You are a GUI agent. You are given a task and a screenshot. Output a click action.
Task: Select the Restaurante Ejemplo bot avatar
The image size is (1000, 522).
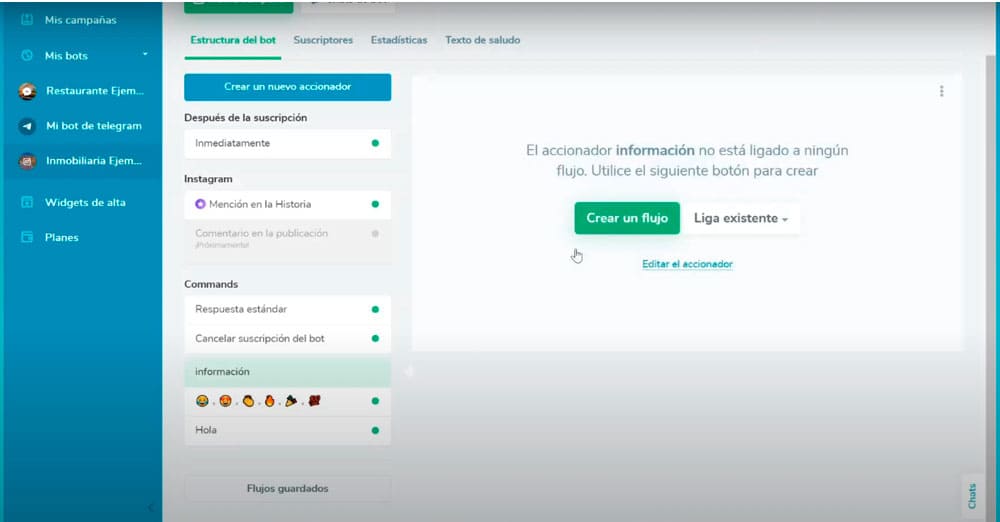(28, 91)
